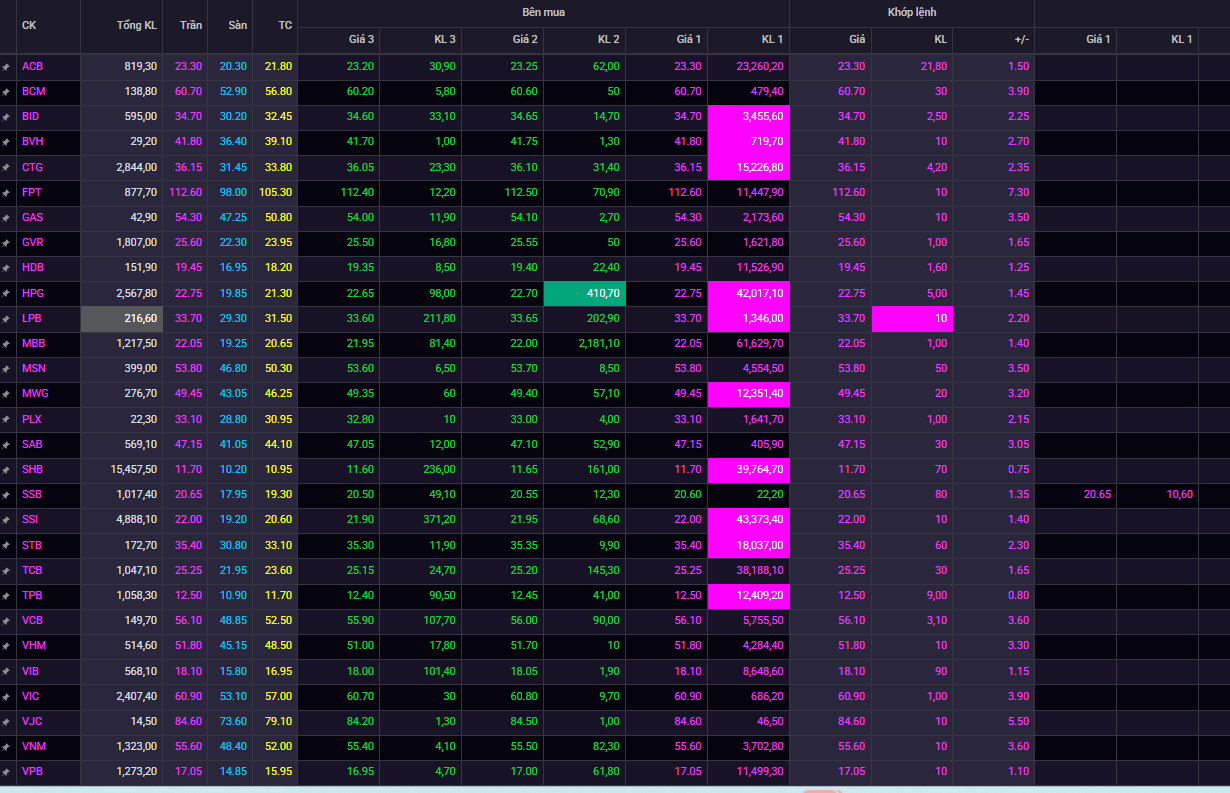The height and width of the screenshot is (793, 1230).
Task: Open the ACB ticker symbol
Action: coord(32,66)
